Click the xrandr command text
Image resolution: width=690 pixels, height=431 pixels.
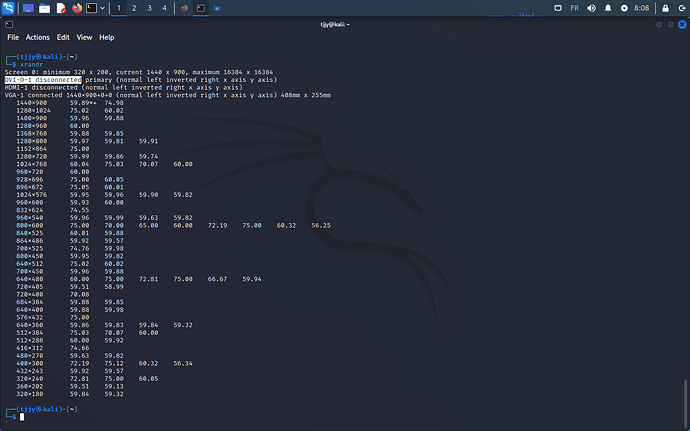[x=31, y=64]
